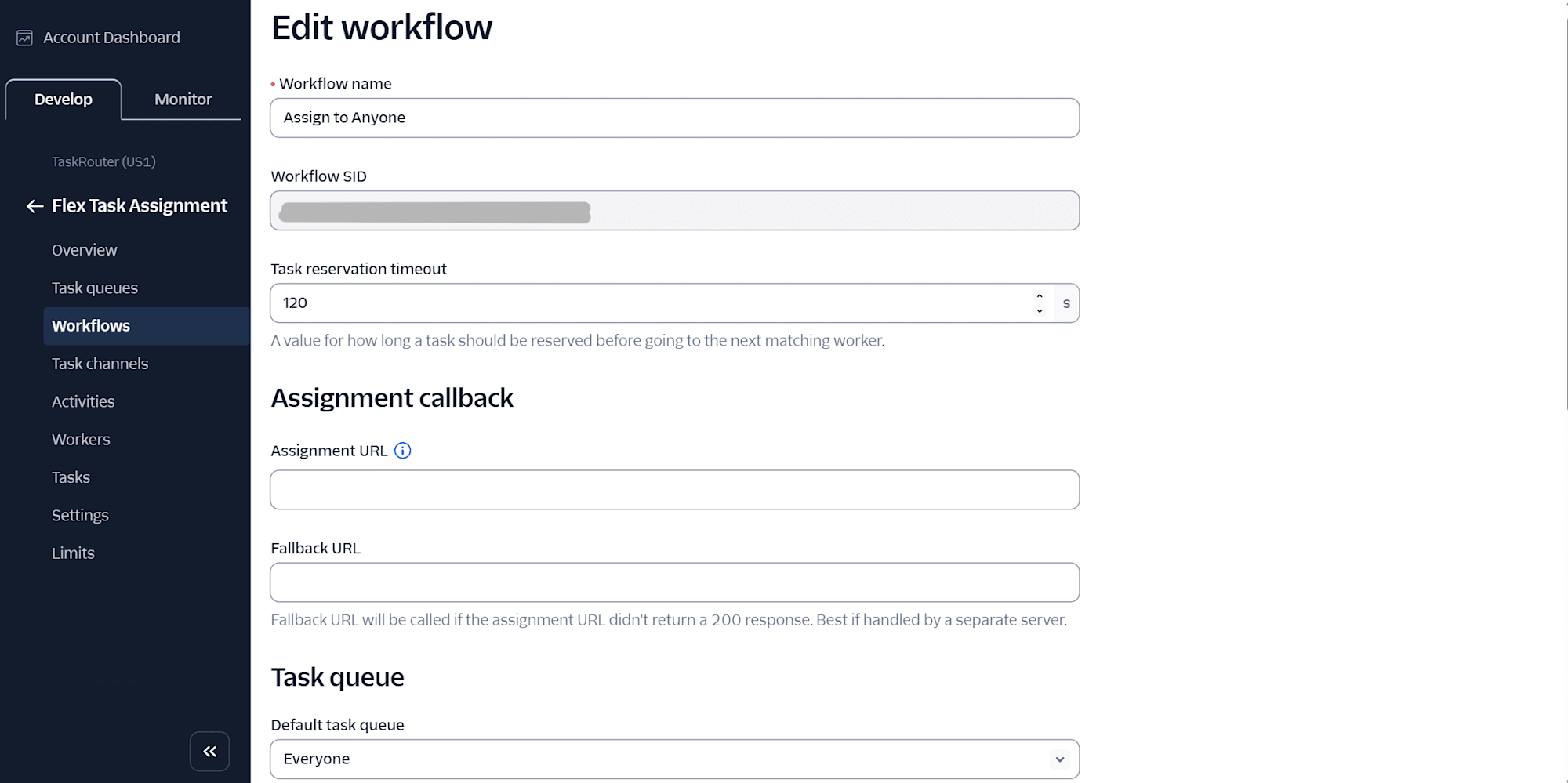Open the Activities section
Viewport: 1568px width, 783px height.
pyautogui.click(x=83, y=401)
